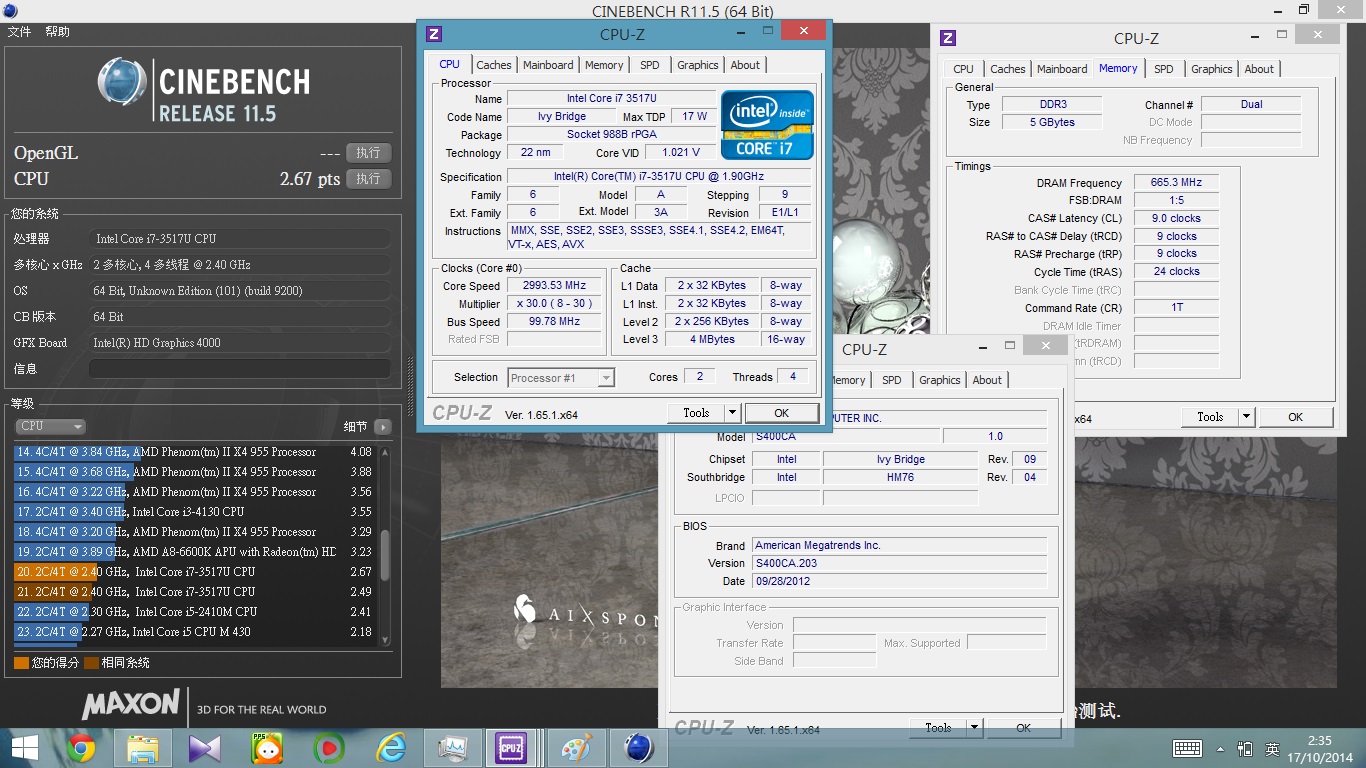Open the 文件 menu in Cinebench

(x=19, y=32)
